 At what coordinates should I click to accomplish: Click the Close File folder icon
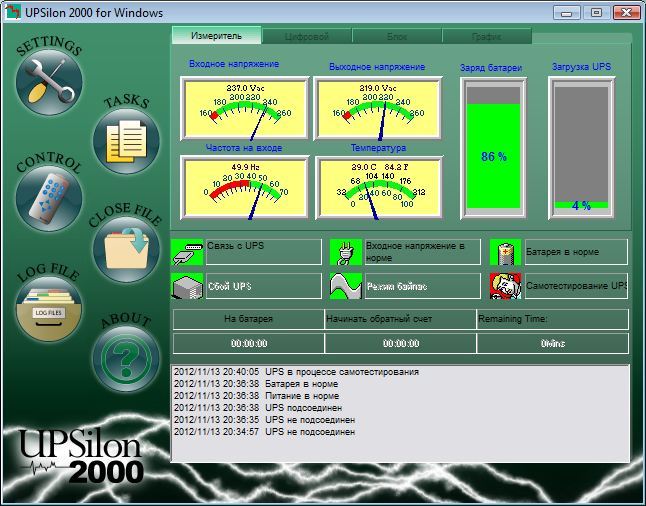[126, 250]
